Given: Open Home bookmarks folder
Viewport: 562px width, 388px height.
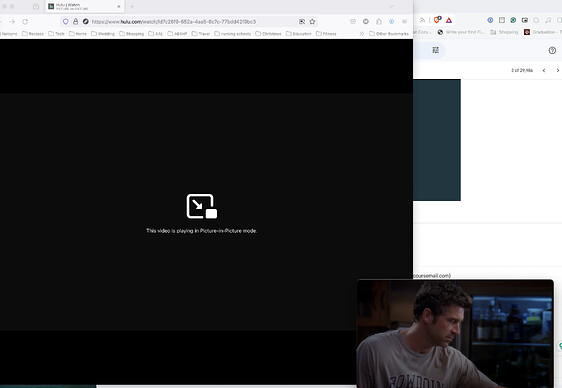Looking at the screenshot, I should pyautogui.click(x=78, y=34).
